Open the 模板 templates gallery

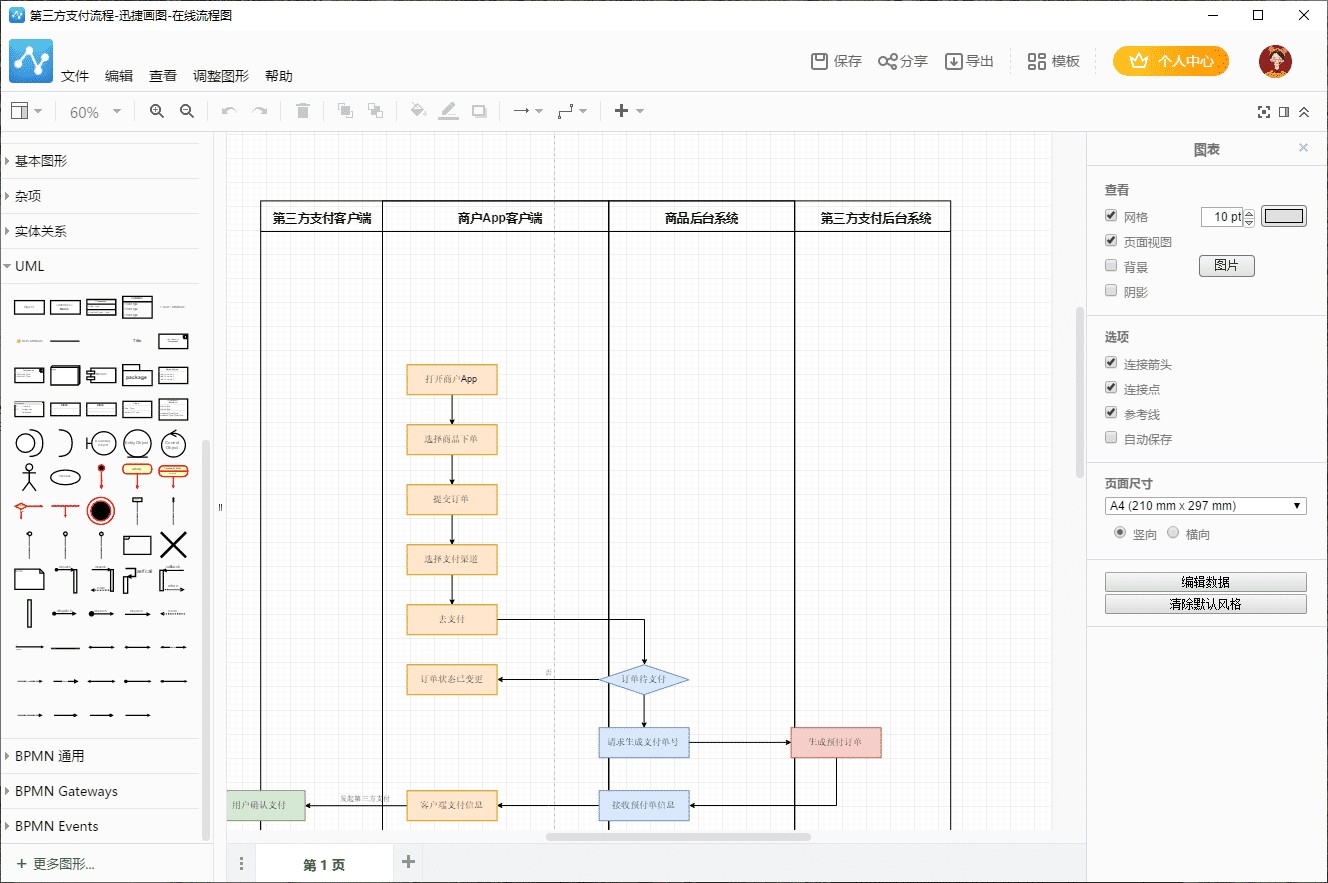1054,61
